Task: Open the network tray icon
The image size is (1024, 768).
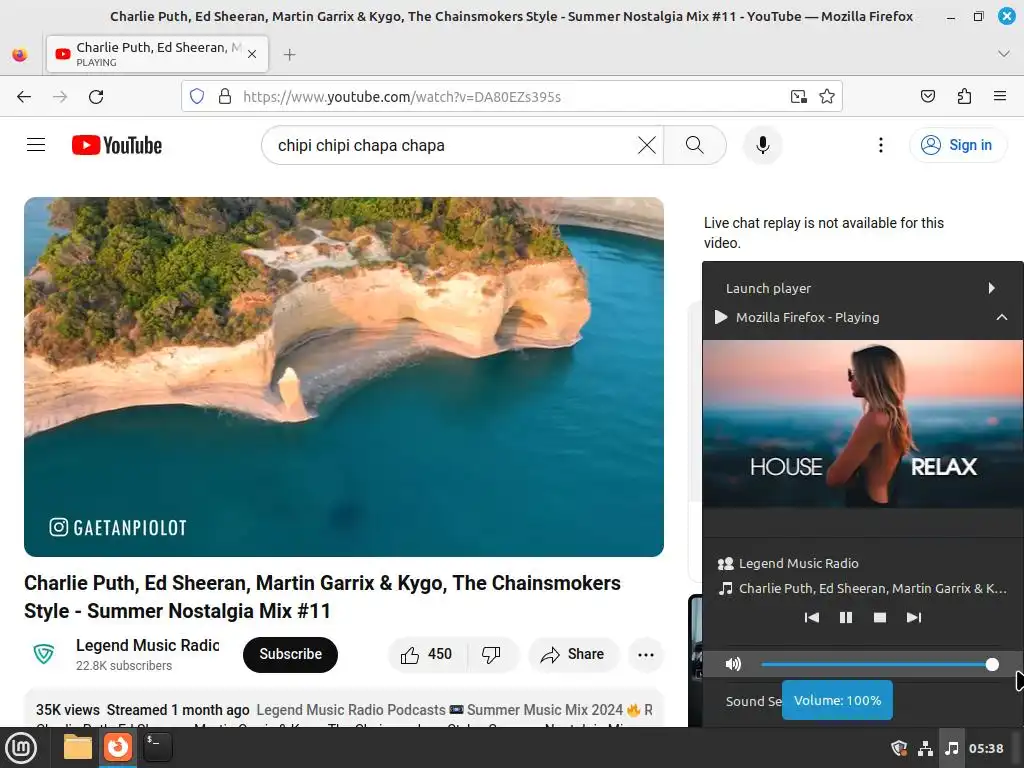Action: point(925,748)
